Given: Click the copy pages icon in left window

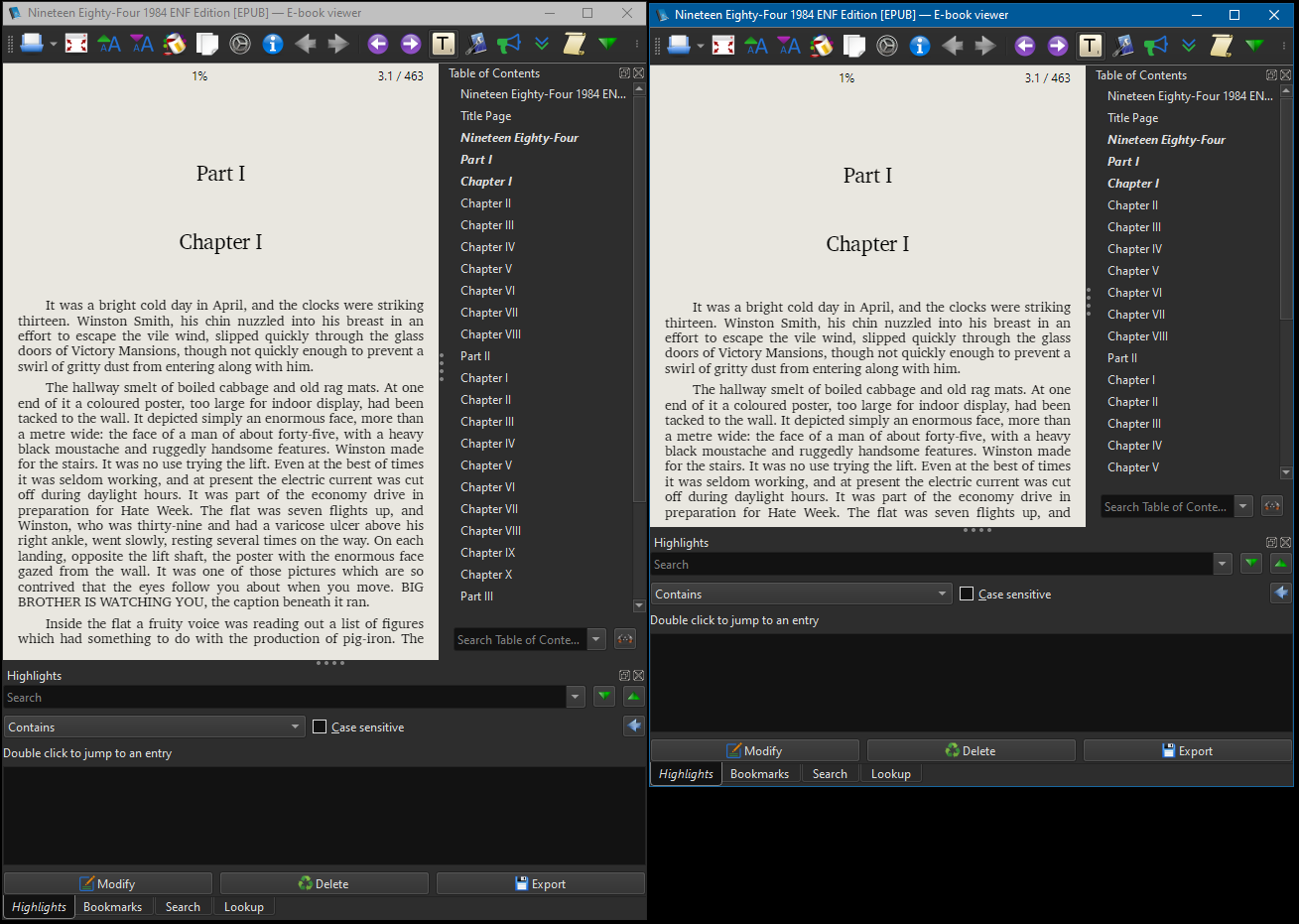Looking at the screenshot, I should pyautogui.click(x=207, y=44).
